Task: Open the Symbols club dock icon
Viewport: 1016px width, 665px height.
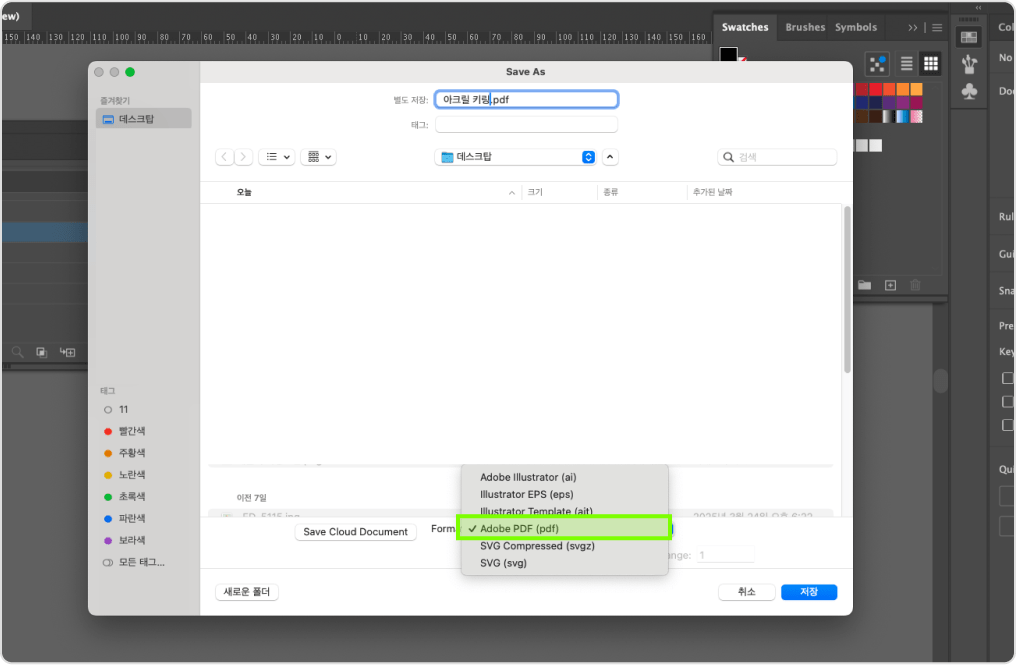Action: click(968, 92)
